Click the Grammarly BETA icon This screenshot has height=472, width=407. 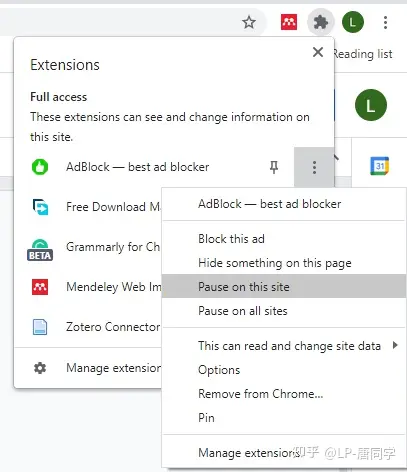pos(40,250)
